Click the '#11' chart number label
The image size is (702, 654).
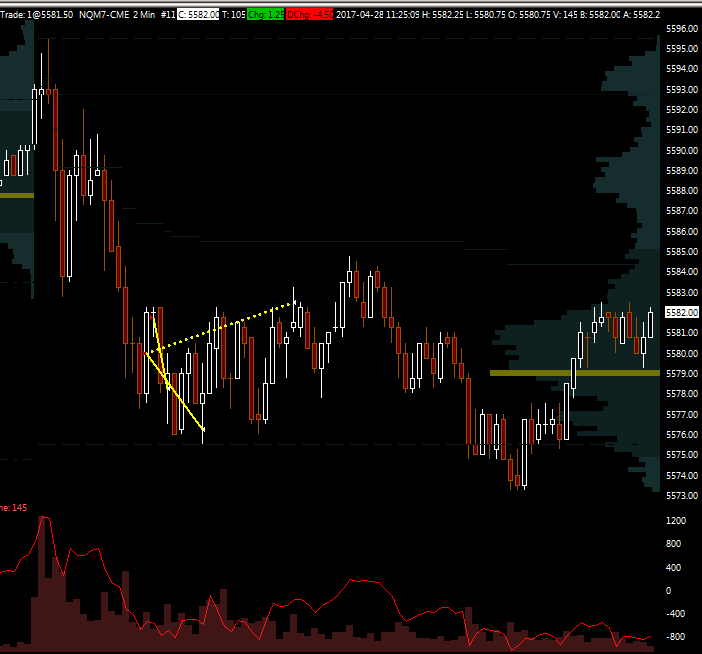[168, 15]
